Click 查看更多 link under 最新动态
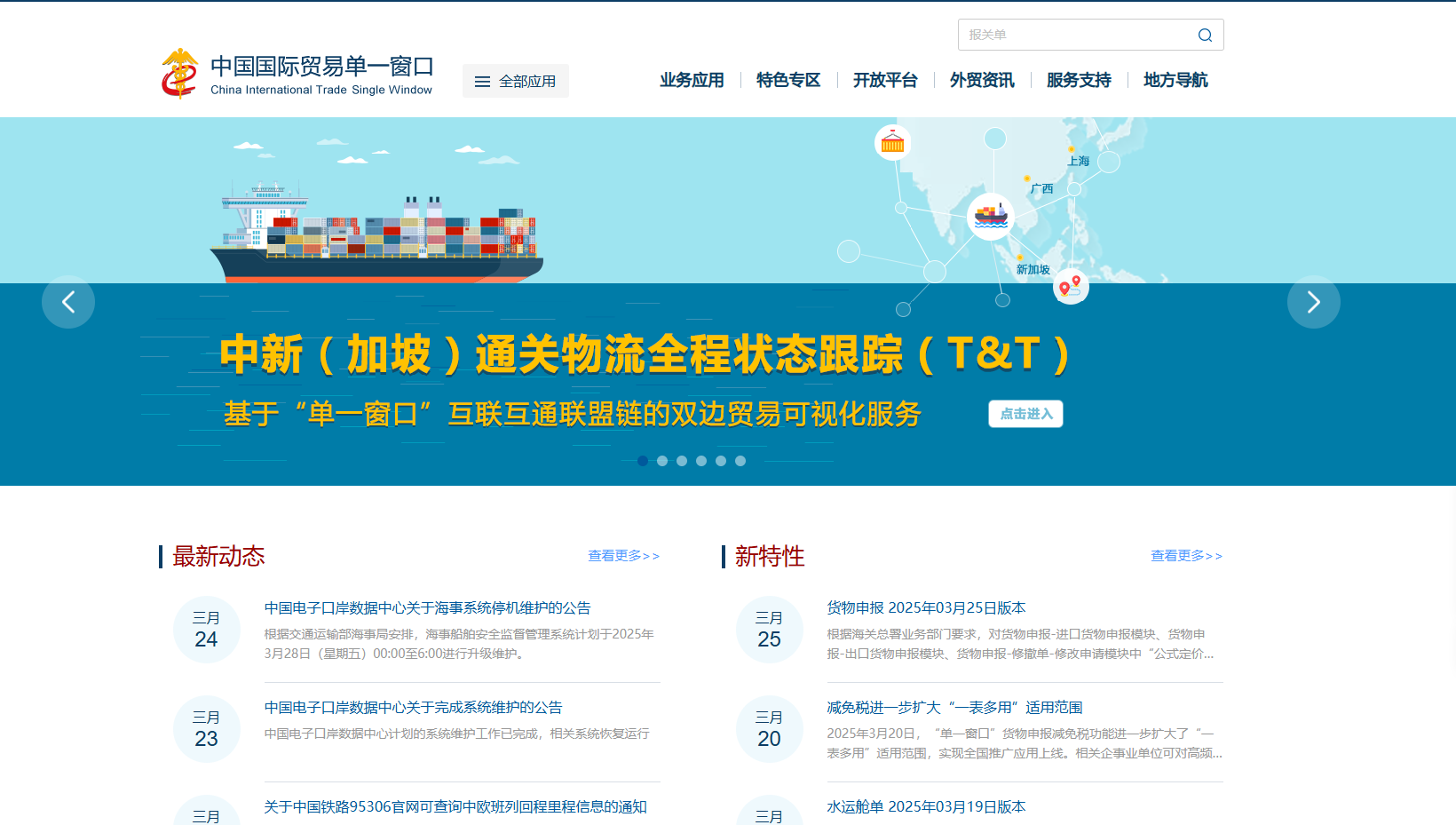 tap(624, 556)
